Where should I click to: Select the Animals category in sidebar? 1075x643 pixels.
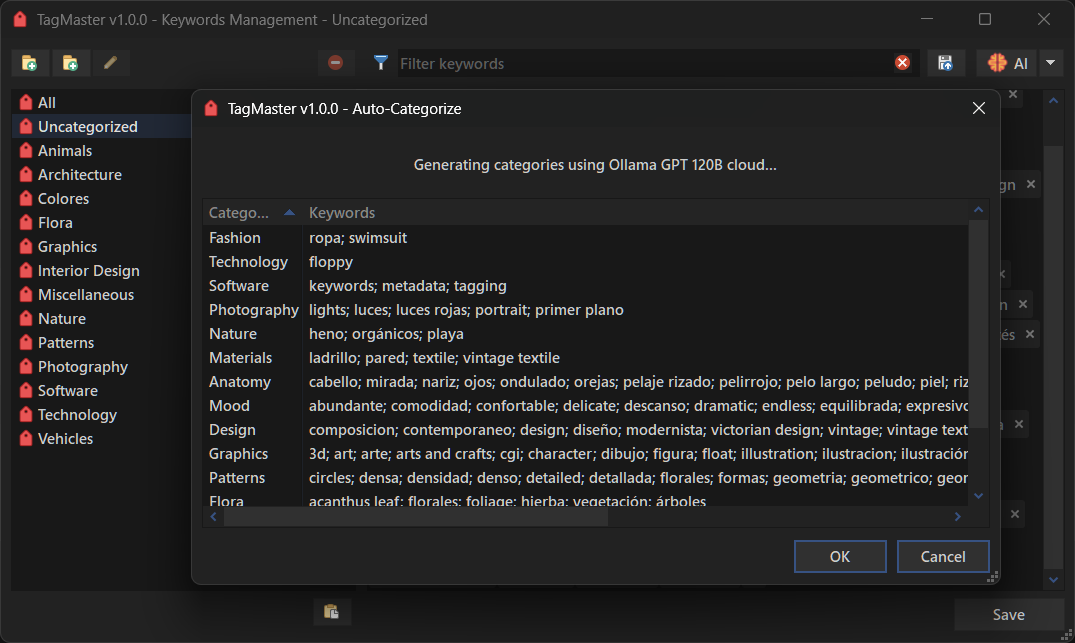(65, 151)
